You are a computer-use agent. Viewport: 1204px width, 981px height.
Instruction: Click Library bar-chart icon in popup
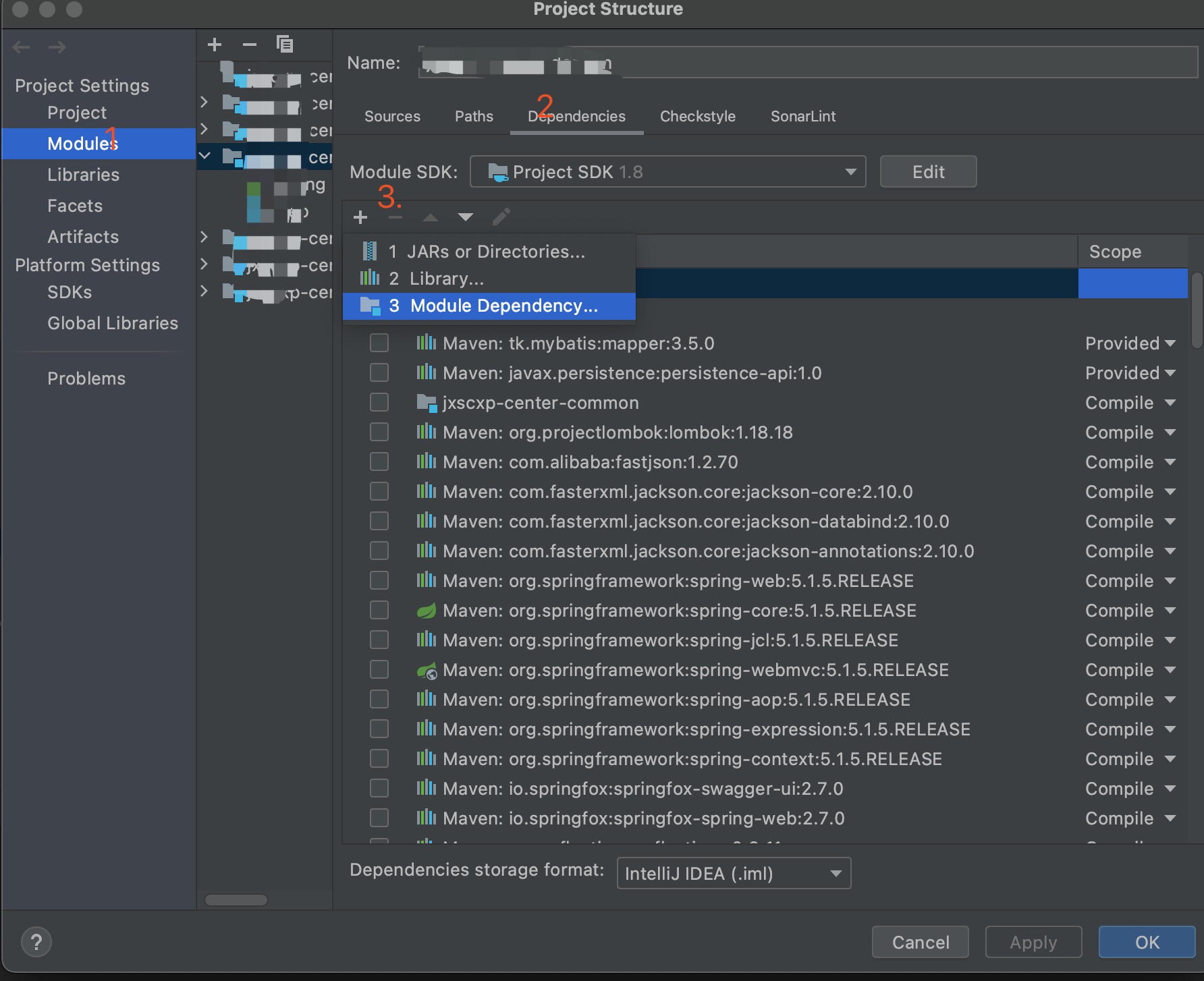coord(370,278)
